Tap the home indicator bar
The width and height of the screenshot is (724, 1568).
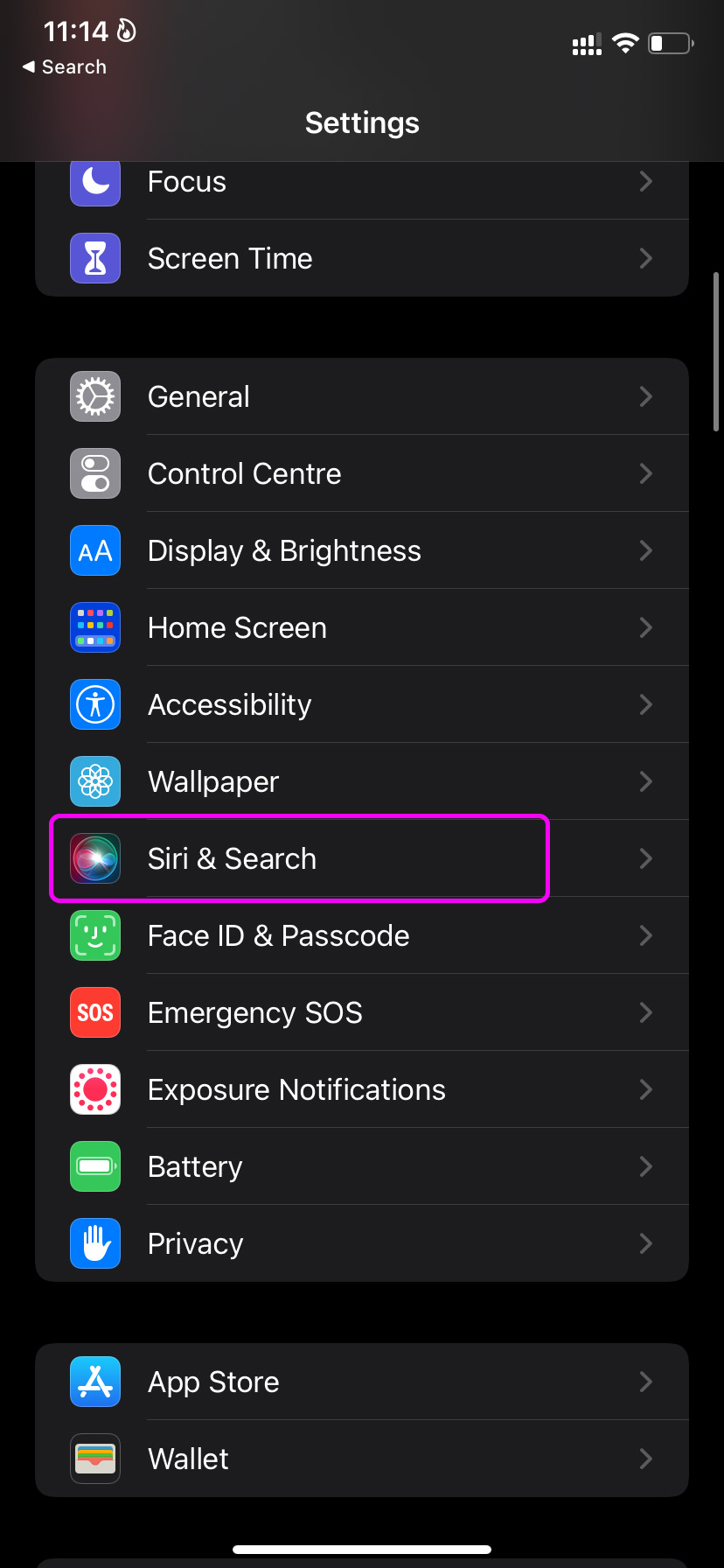[362, 1550]
